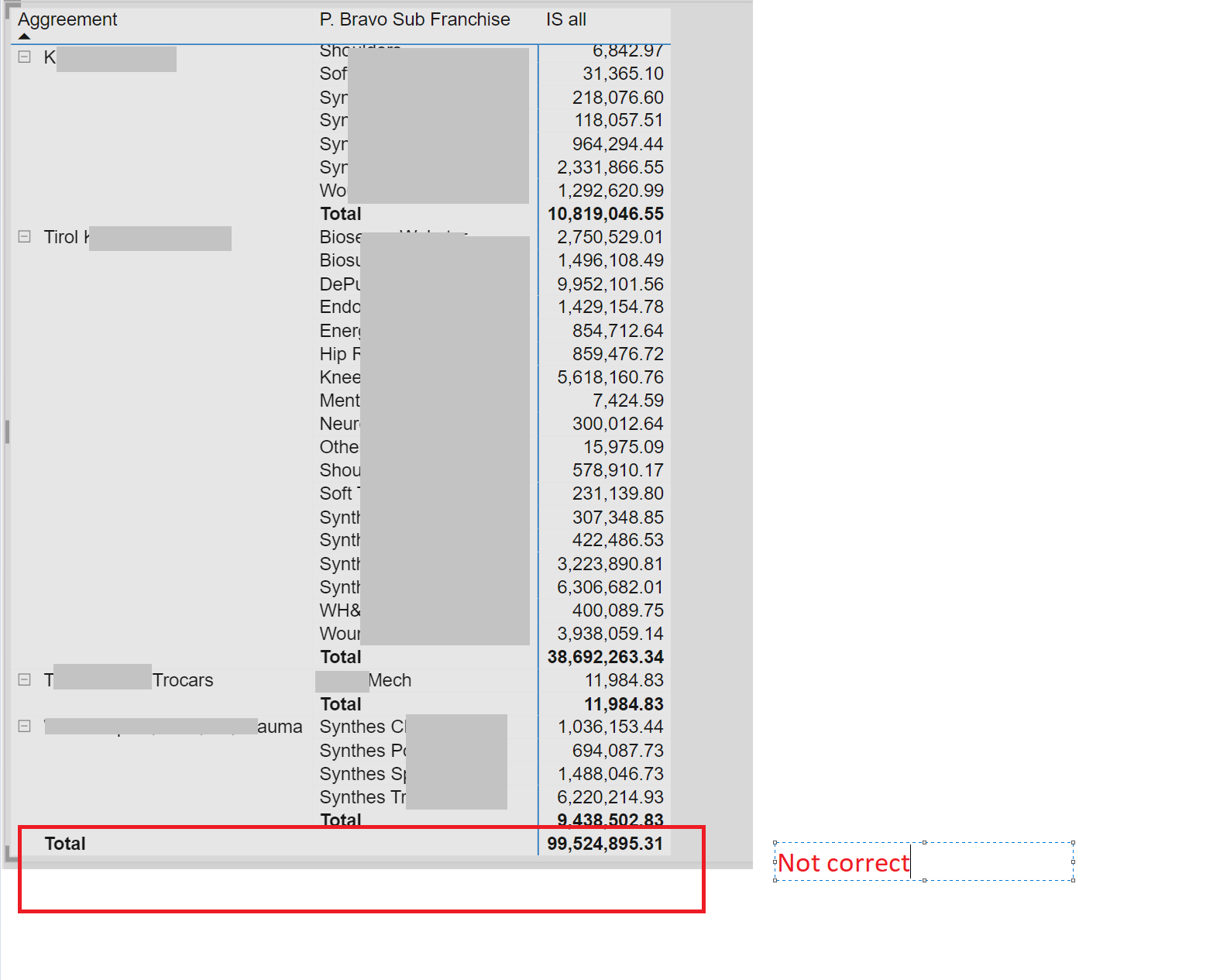Select the value 694,087.73
Image resolution: width=1220 pixels, height=980 pixels.
[x=618, y=751]
